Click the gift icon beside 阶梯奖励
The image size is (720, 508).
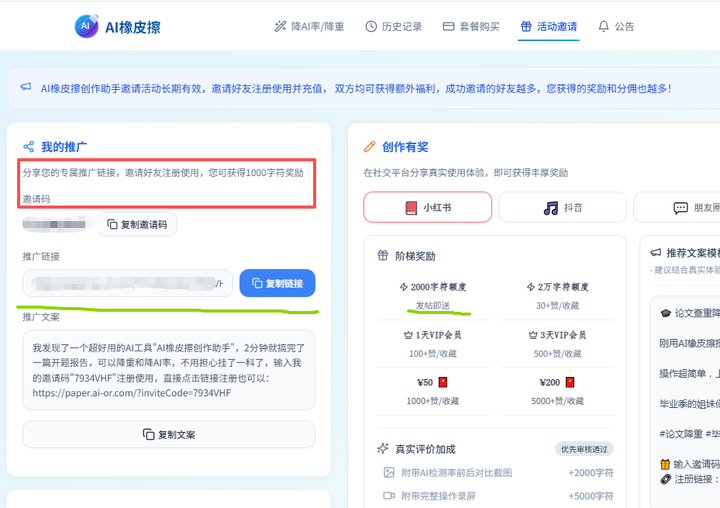(x=383, y=256)
